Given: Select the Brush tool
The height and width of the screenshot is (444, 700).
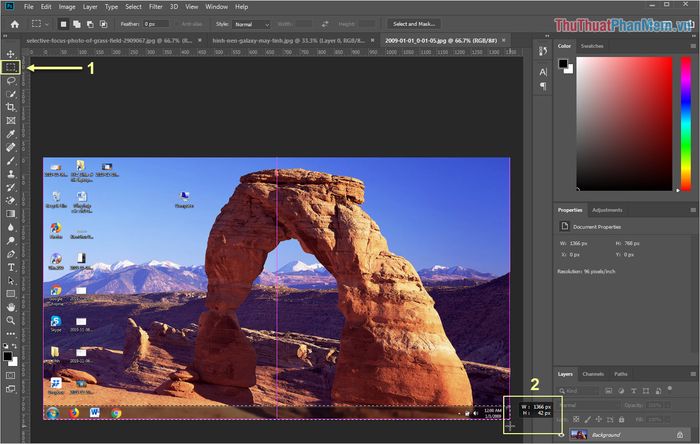Looking at the screenshot, I should [11, 161].
